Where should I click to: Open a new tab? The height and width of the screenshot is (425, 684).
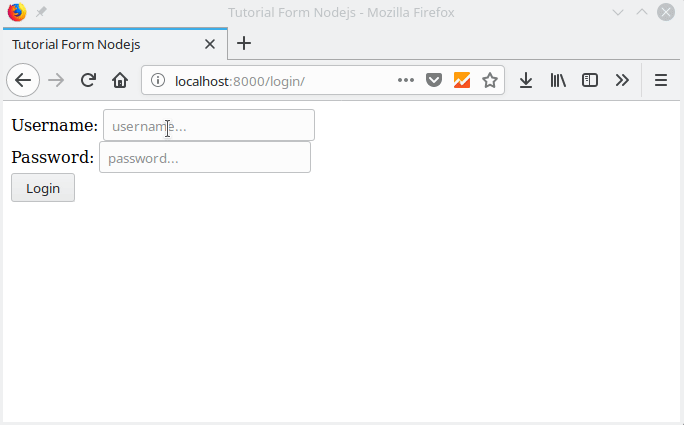pyautogui.click(x=244, y=43)
